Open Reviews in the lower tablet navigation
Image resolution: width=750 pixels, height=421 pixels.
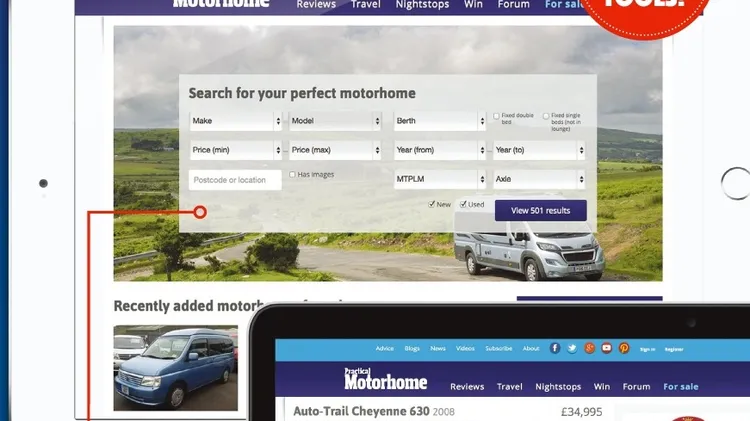point(467,387)
